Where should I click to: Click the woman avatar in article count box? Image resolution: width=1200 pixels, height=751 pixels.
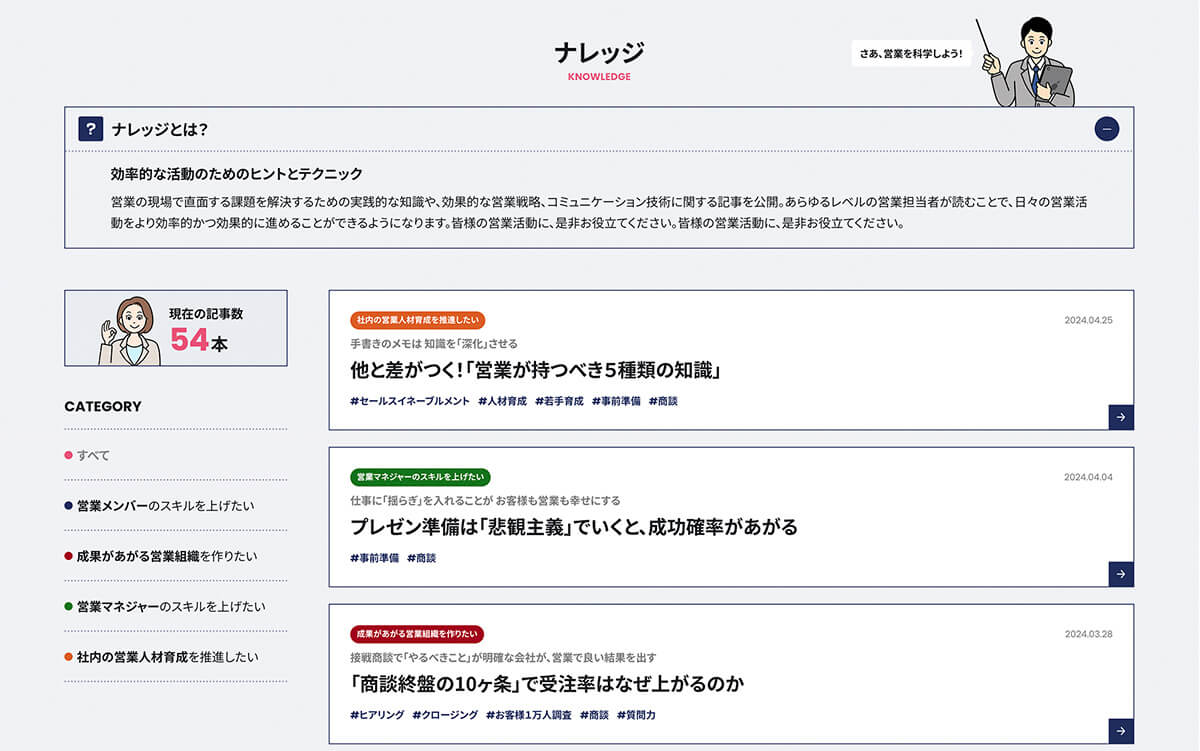(126, 330)
